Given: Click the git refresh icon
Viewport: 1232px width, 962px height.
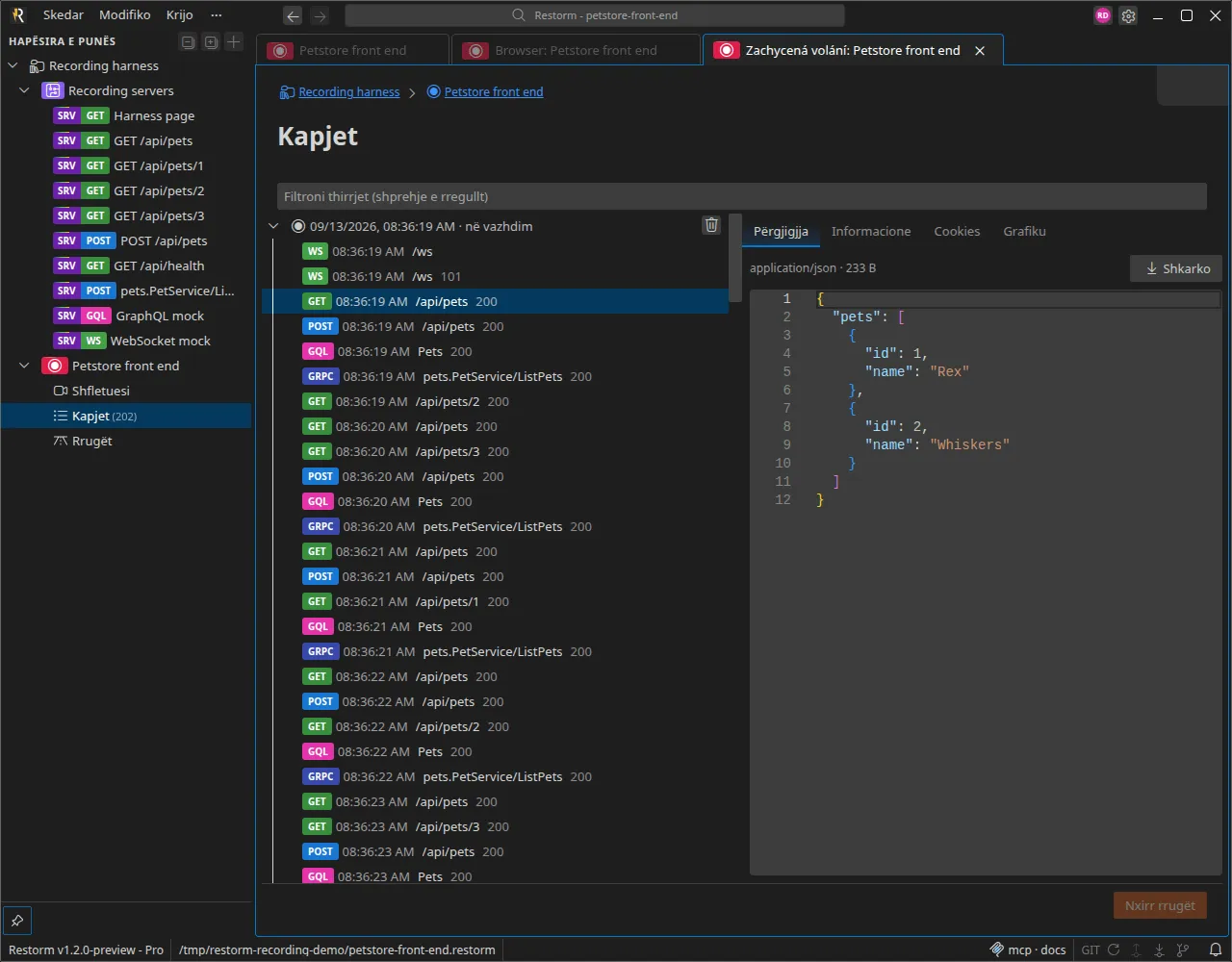Looking at the screenshot, I should pyautogui.click(x=1114, y=949).
